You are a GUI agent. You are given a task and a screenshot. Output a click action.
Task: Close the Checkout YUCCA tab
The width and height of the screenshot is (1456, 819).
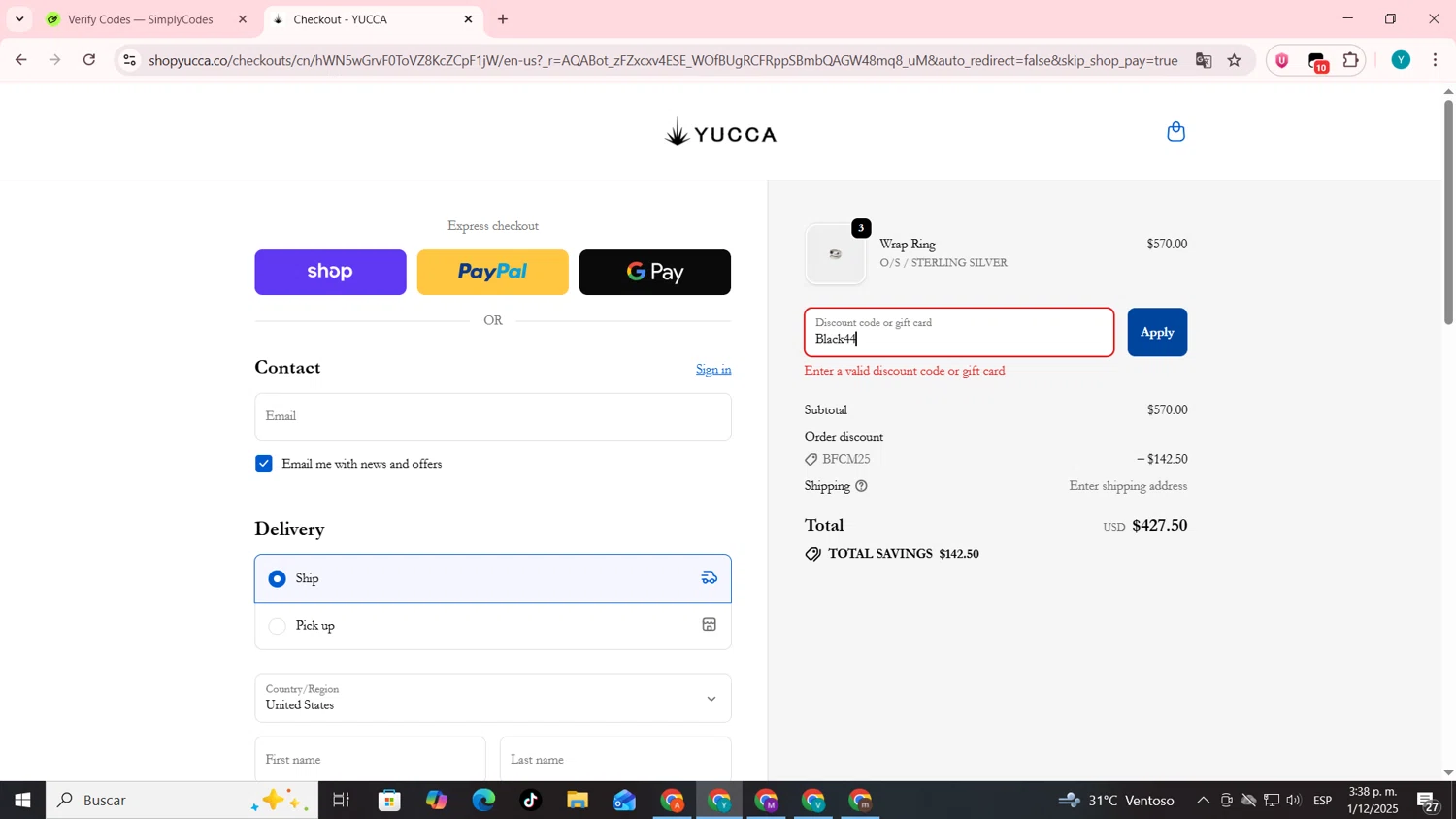[x=468, y=19]
